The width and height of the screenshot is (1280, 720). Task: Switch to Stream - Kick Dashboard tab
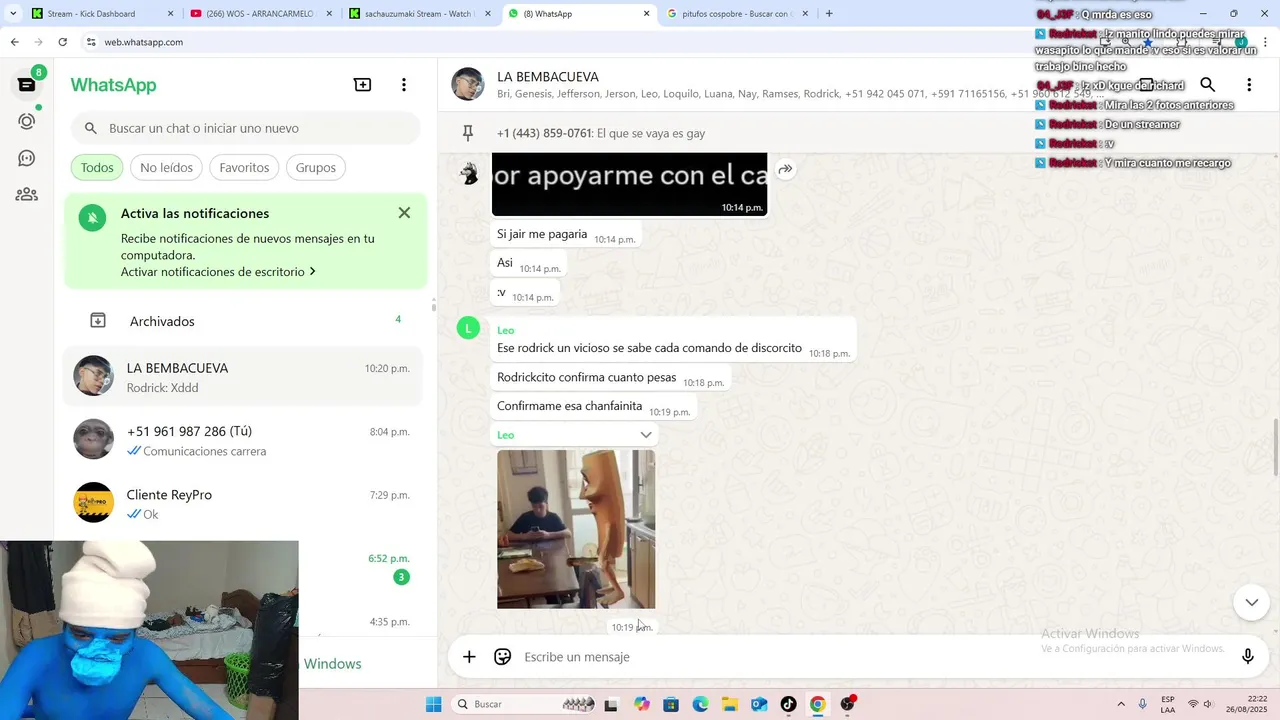point(100,14)
